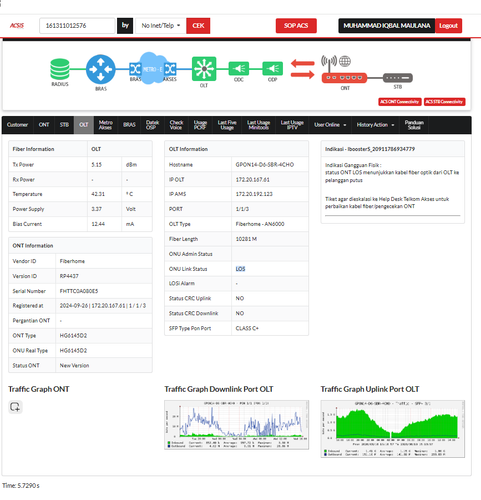
Task: Open the Traffic Graph Downlink Port OLT thumbnail
Action: [236, 425]
